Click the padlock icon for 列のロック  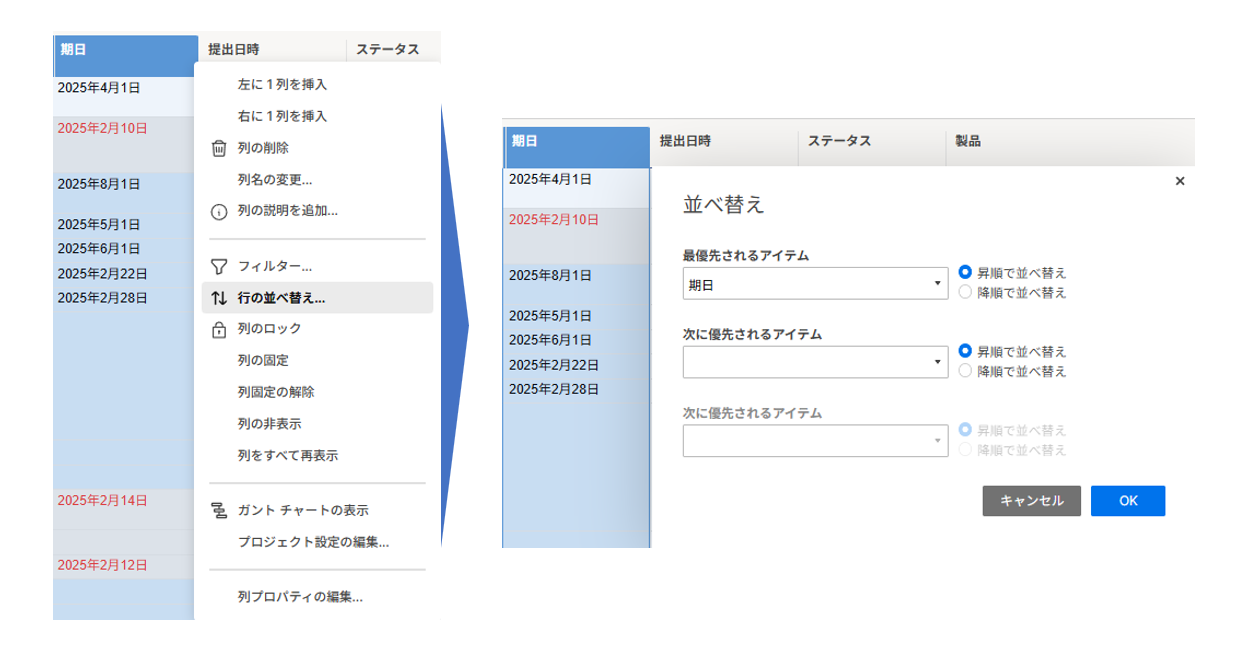click(x=219, y=329)
